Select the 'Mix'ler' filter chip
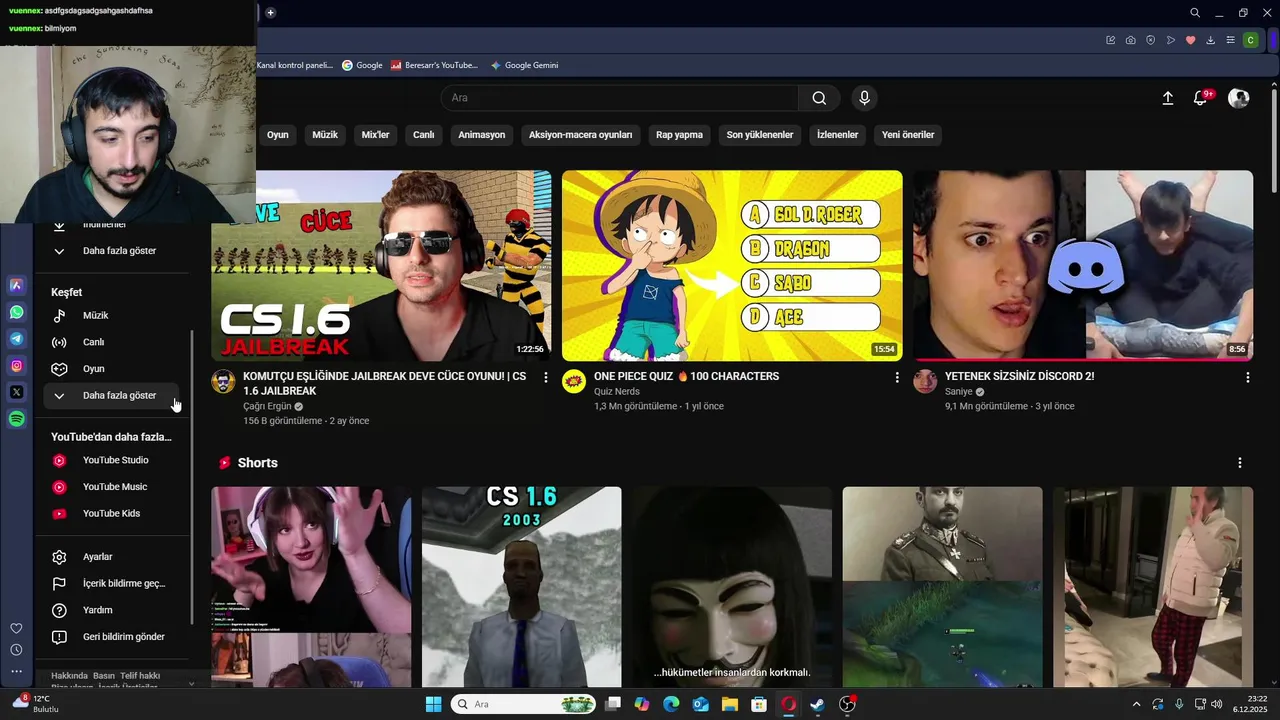Screen dimensions: 1280x720 (x=375, y=135)
